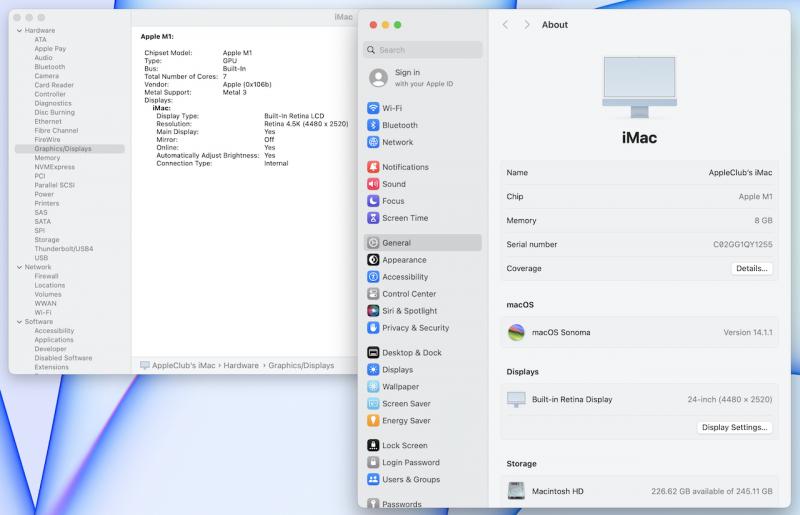Go back with the left chevron
The height and width of the screenshot is (515, 800).
click(505, 24)
